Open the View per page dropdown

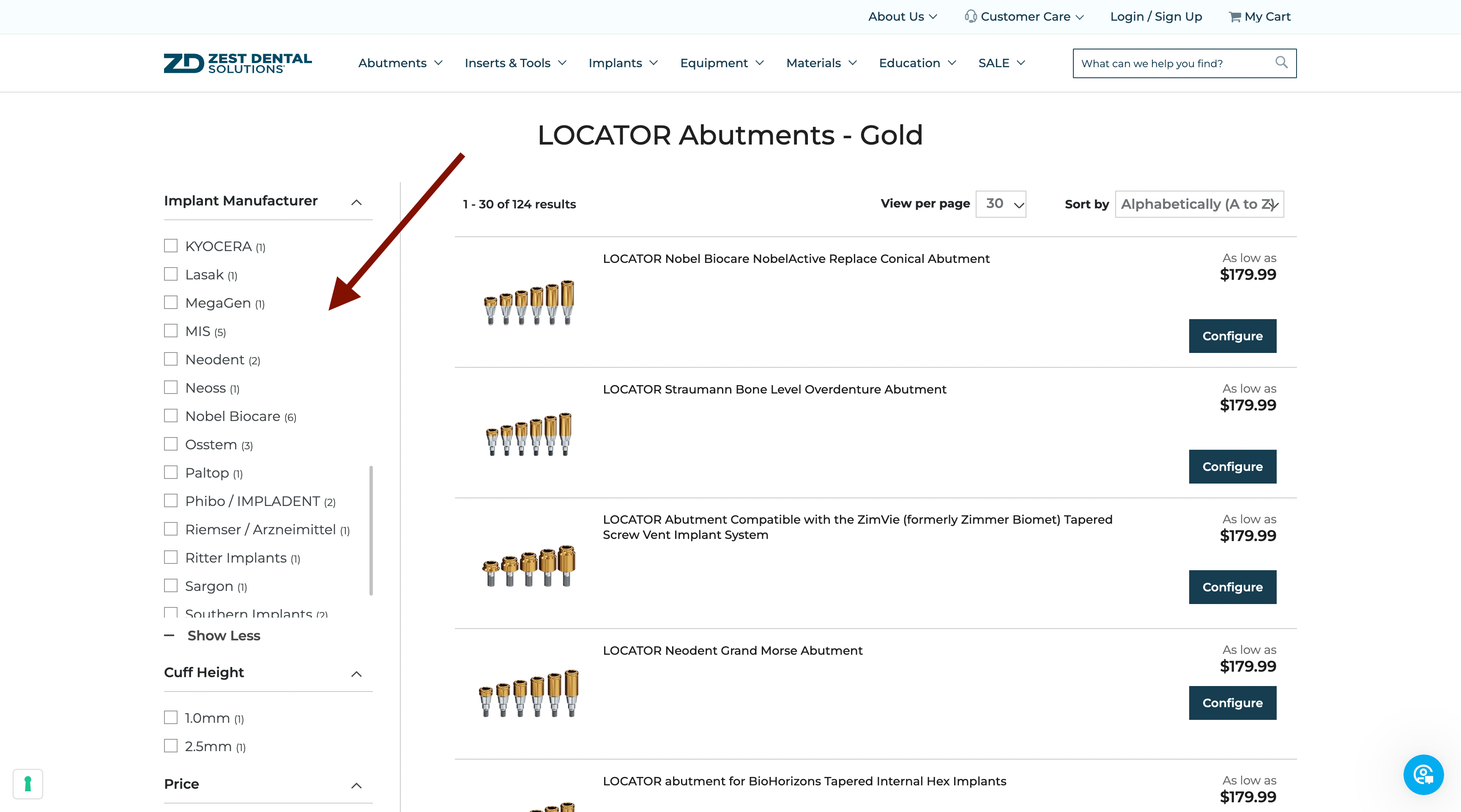click(x=1001, y=204)
